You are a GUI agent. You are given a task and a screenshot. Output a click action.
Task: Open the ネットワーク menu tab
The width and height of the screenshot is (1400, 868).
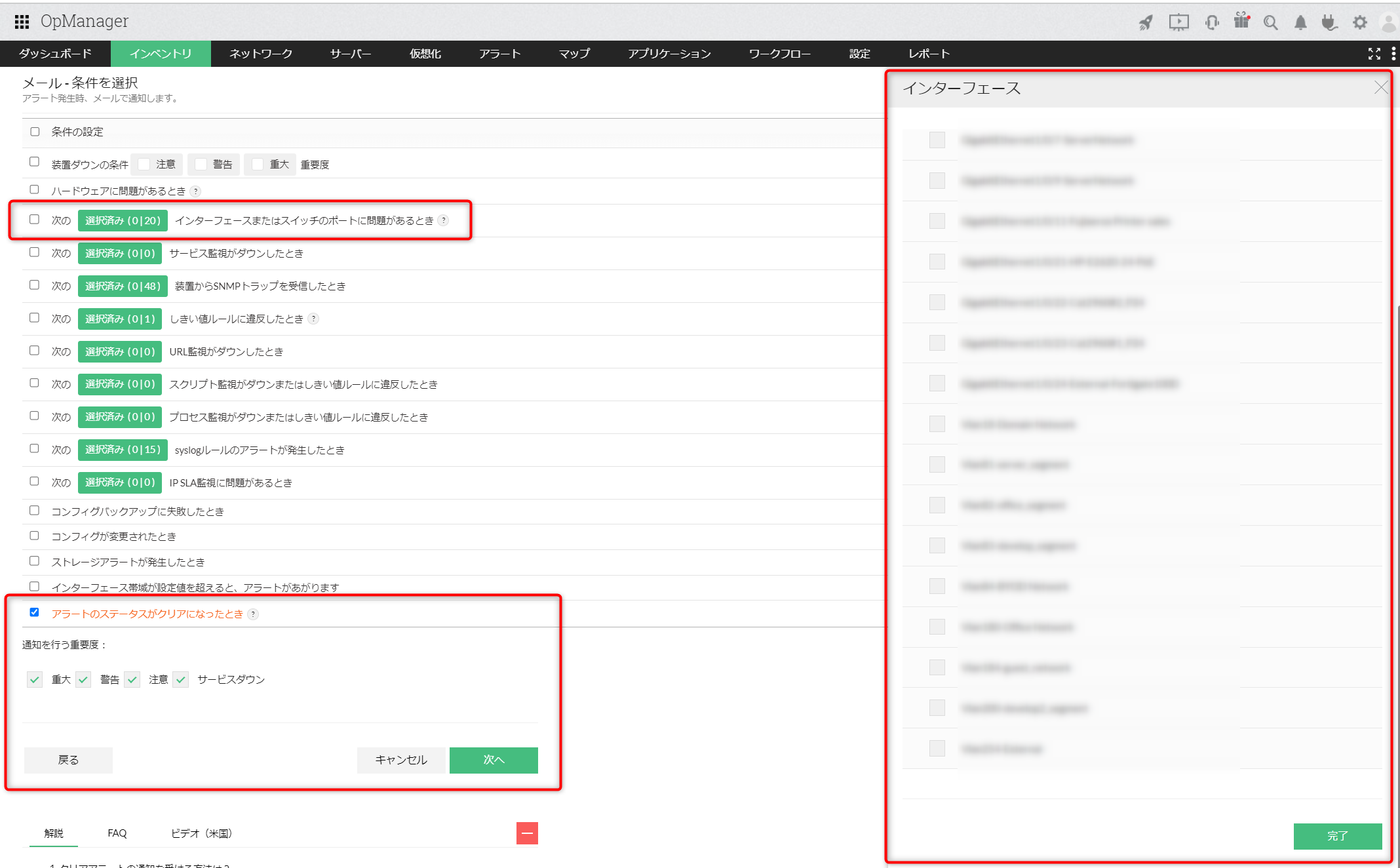point(260,54)
